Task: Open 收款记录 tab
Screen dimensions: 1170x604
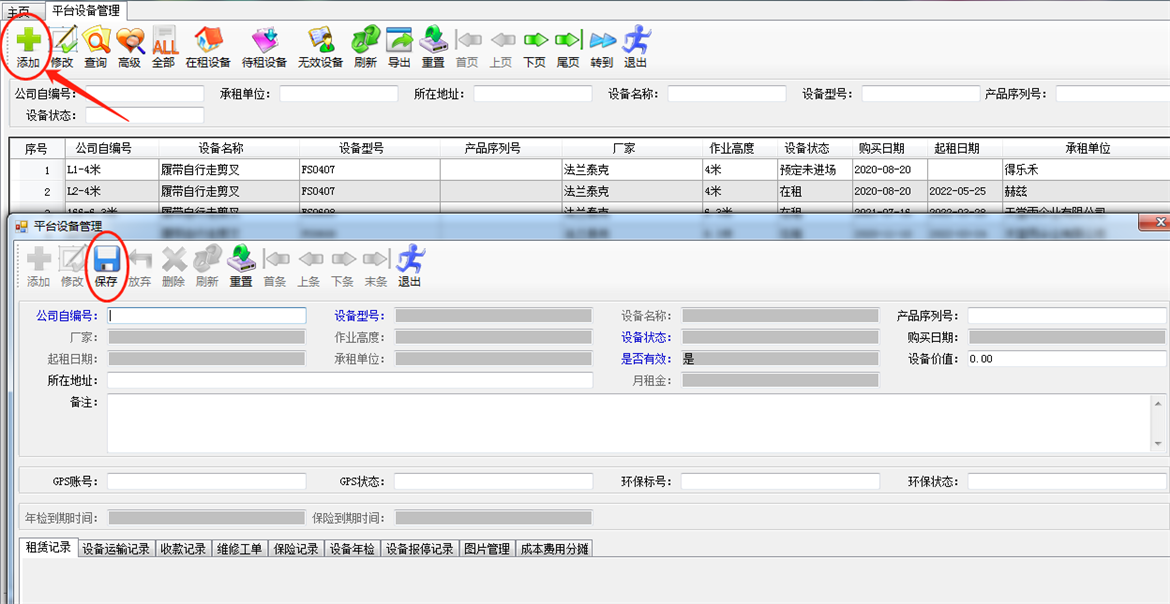Action: coord(183,549)
